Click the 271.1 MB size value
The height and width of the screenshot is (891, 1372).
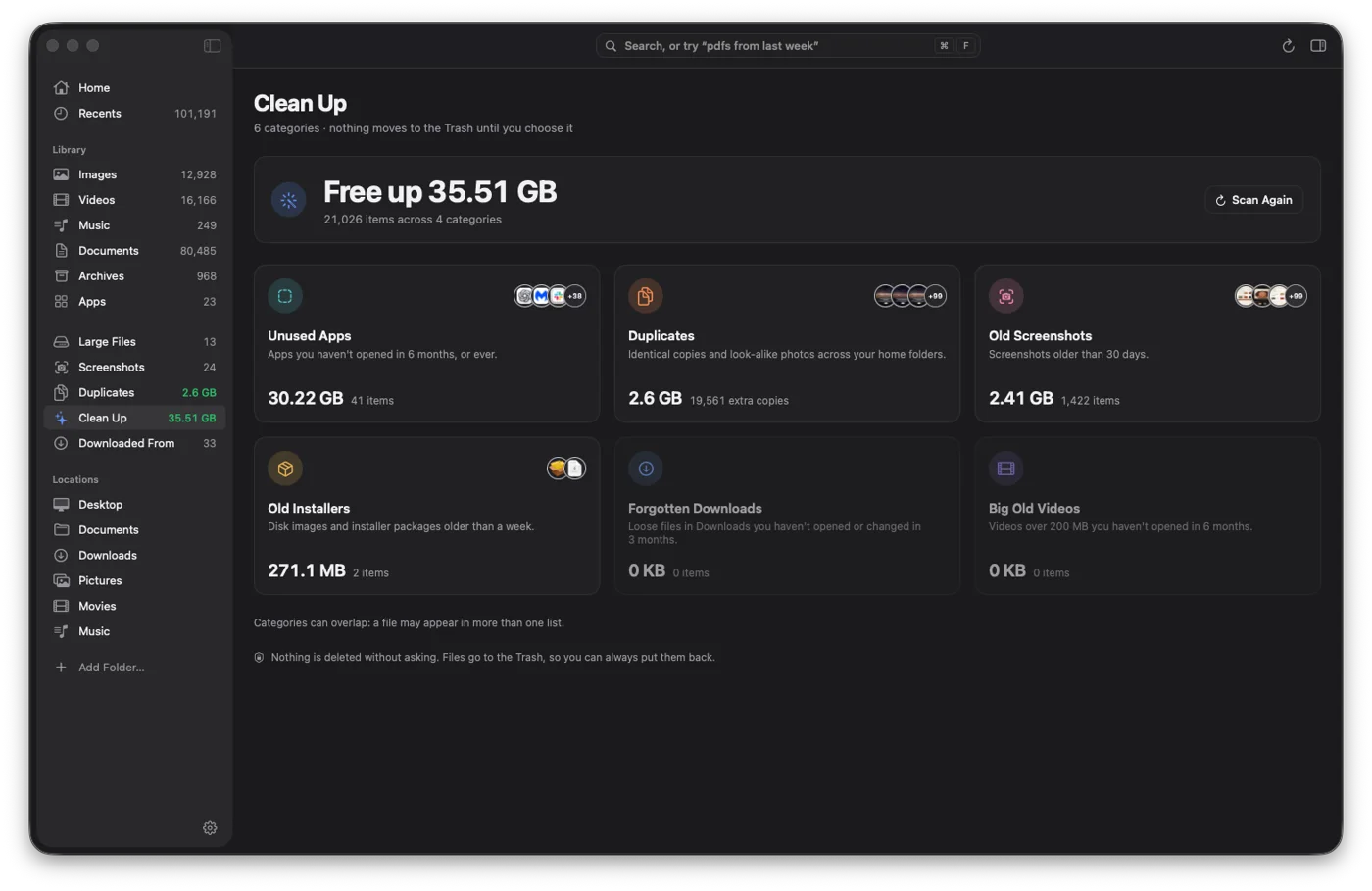pos(307,571)
